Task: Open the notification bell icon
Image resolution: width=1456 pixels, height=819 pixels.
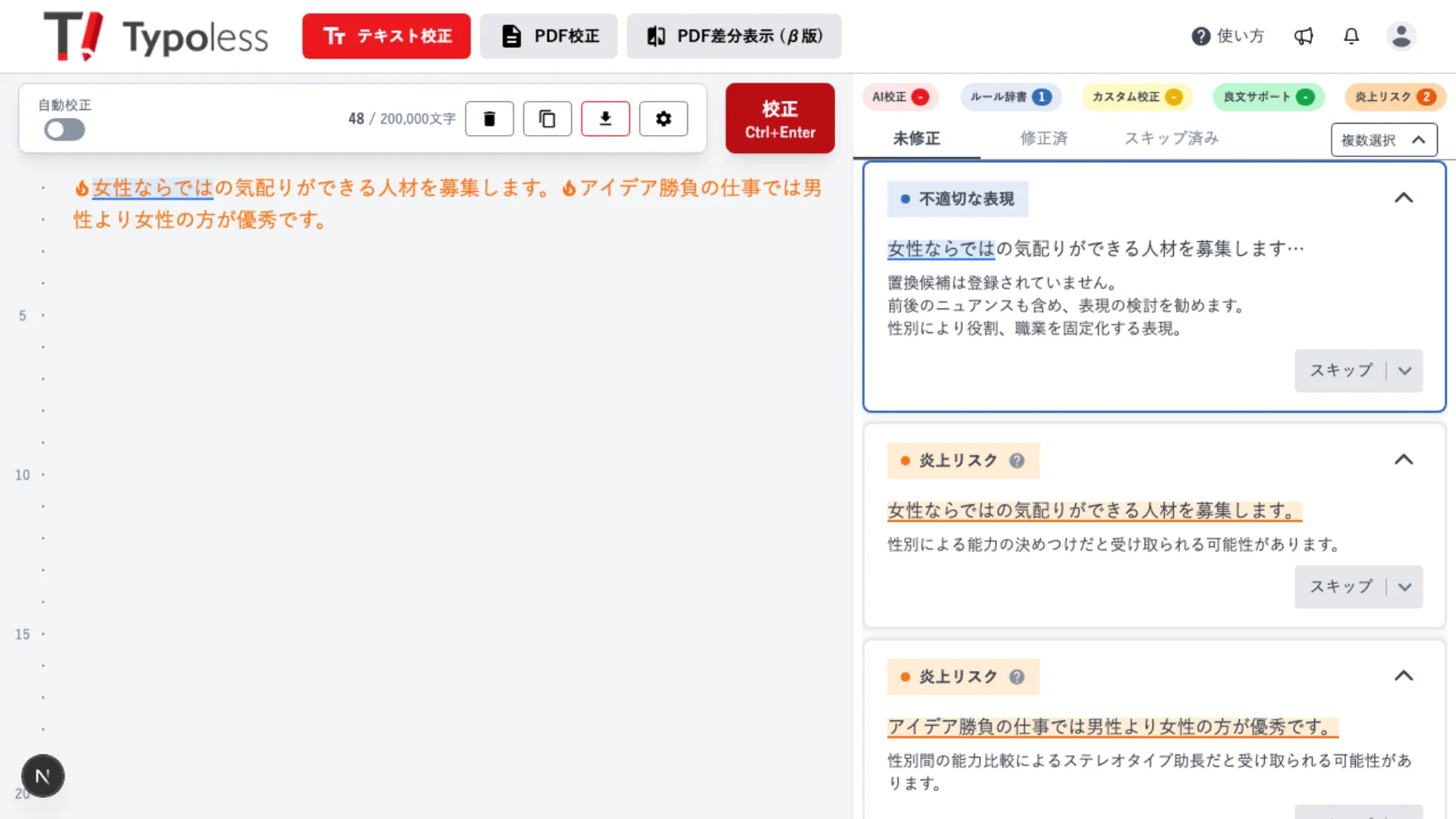Action: [1351, 36]
